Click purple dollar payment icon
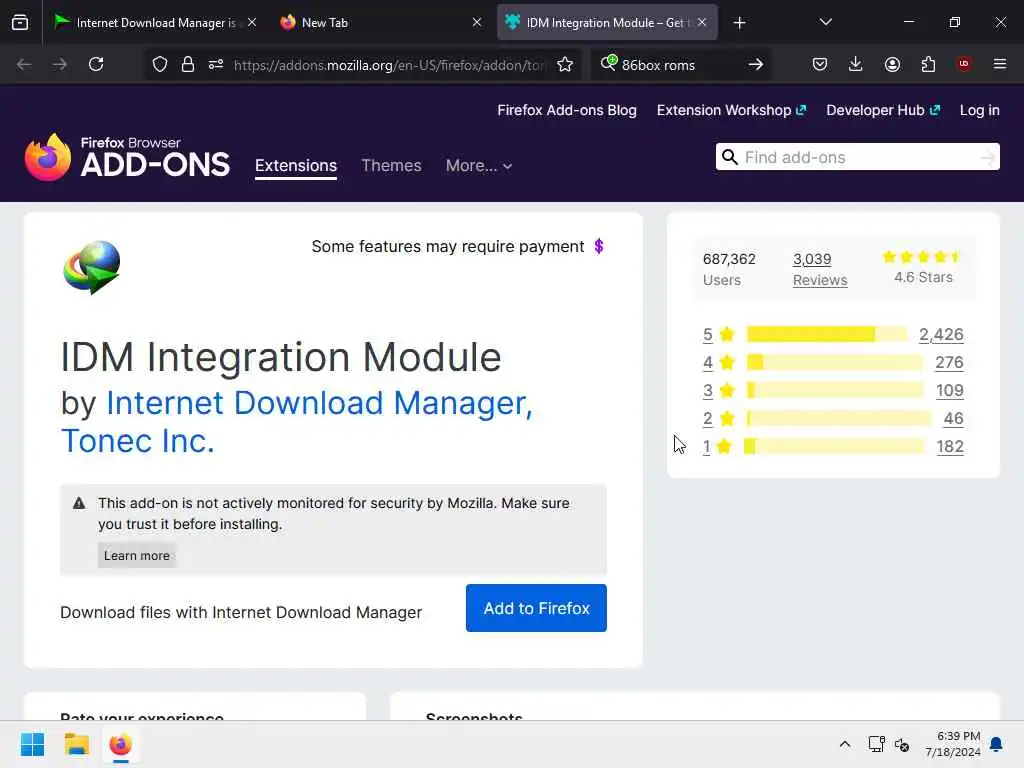 click(x=599, y=246)
